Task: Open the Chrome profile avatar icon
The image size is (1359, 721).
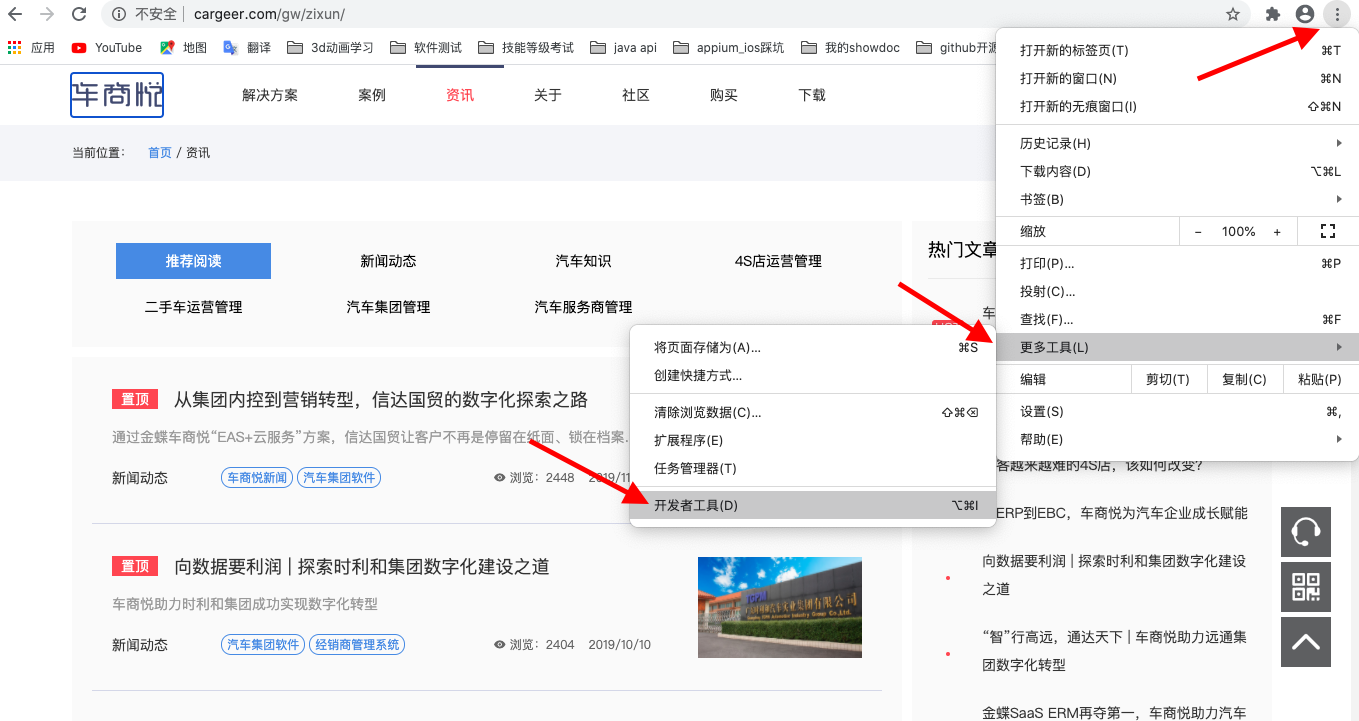Action: 1304,15
